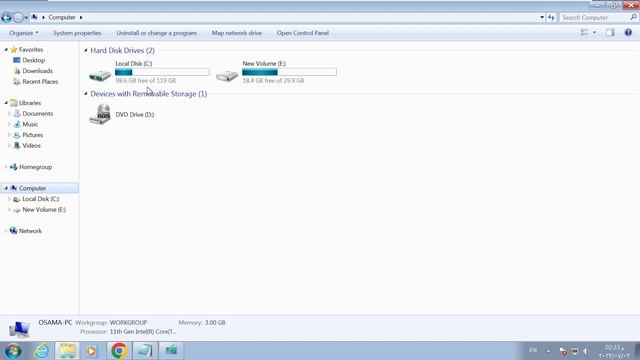Open the Pictures library

[33, 135]
